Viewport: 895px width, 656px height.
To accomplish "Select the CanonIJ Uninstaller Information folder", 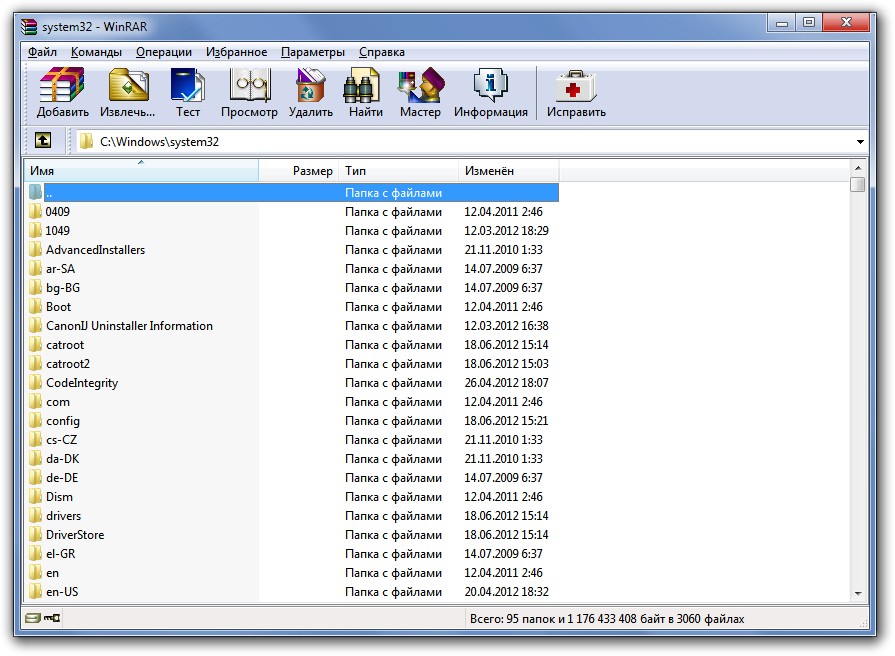I will 129,326.
